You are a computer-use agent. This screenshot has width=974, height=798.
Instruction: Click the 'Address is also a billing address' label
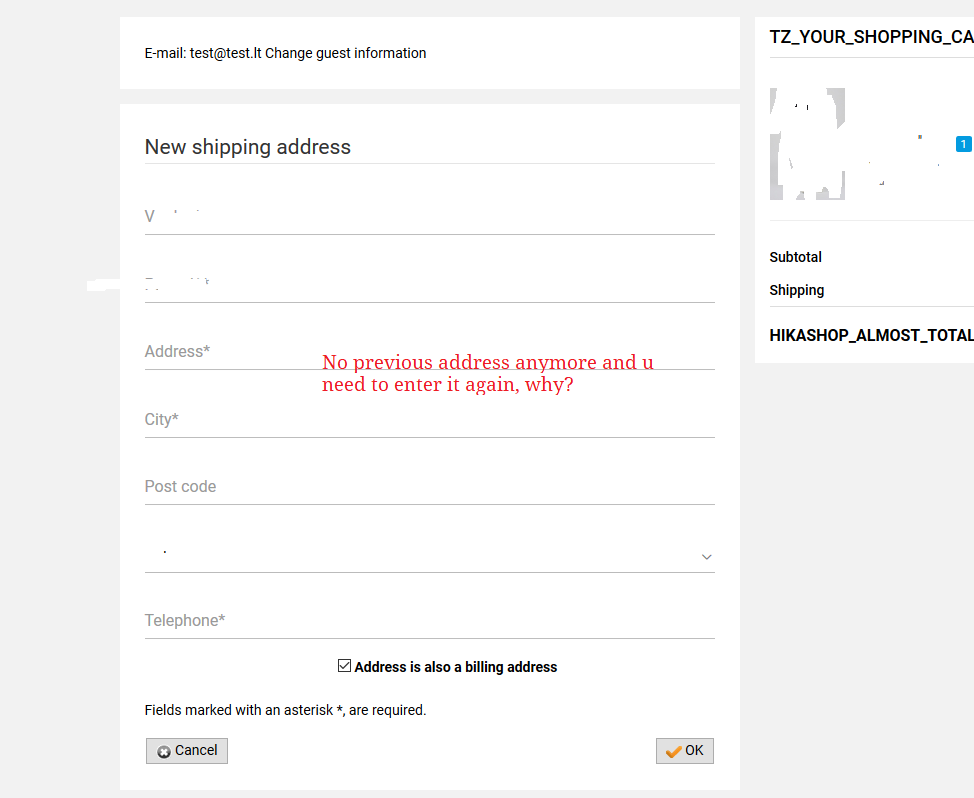(x=455, y=667)
